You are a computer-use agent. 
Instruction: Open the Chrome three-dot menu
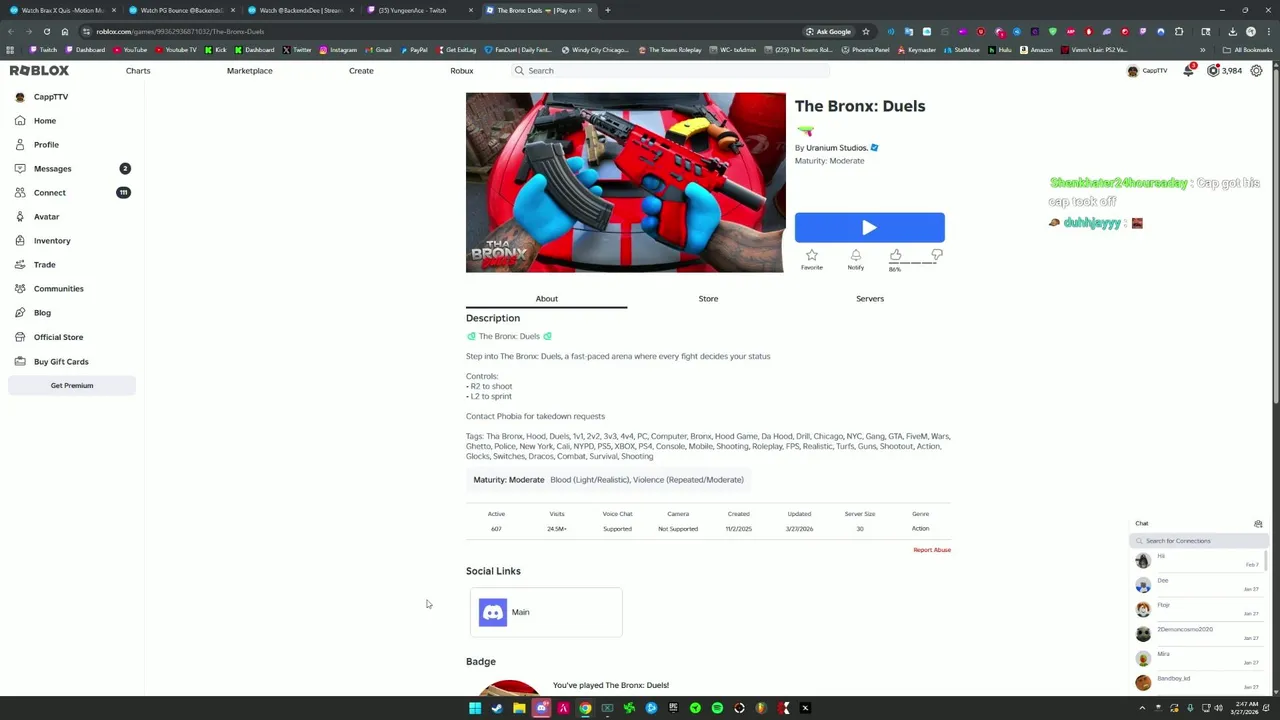[x=1269, y=32]
